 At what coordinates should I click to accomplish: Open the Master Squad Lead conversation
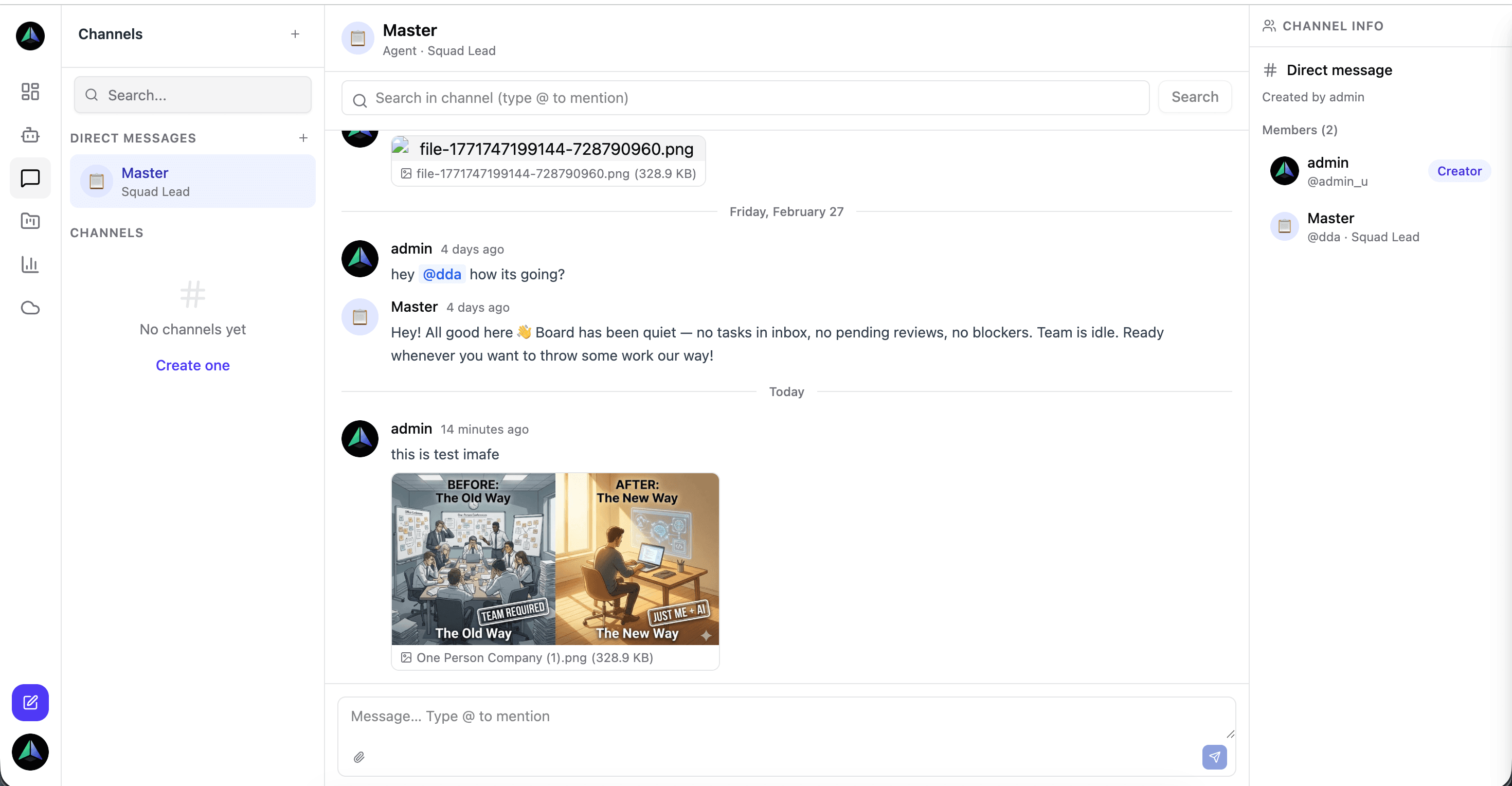192,181
